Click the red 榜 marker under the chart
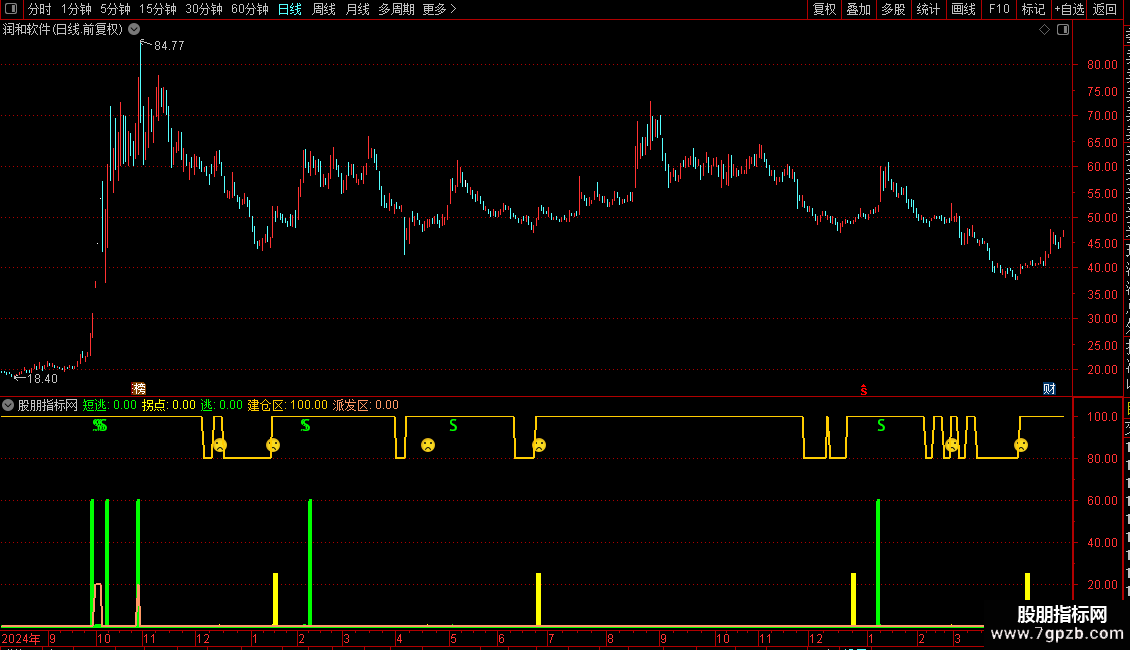This screenshot has height=650, width=1130. (138, 388)
